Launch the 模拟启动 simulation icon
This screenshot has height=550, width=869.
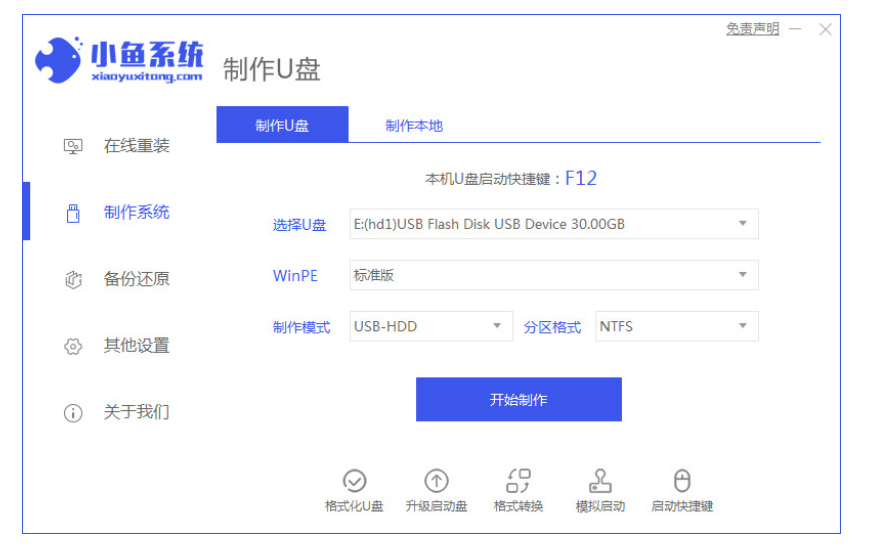600,481
